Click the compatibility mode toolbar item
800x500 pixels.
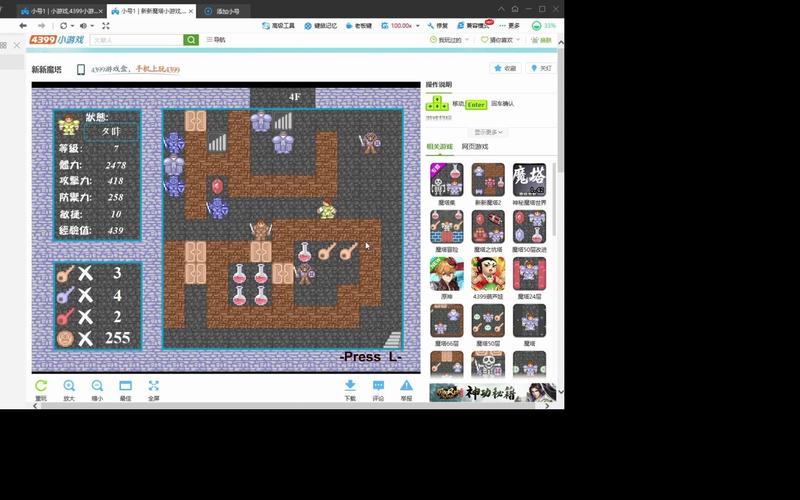pyautogui.click(x=473, y=26)
